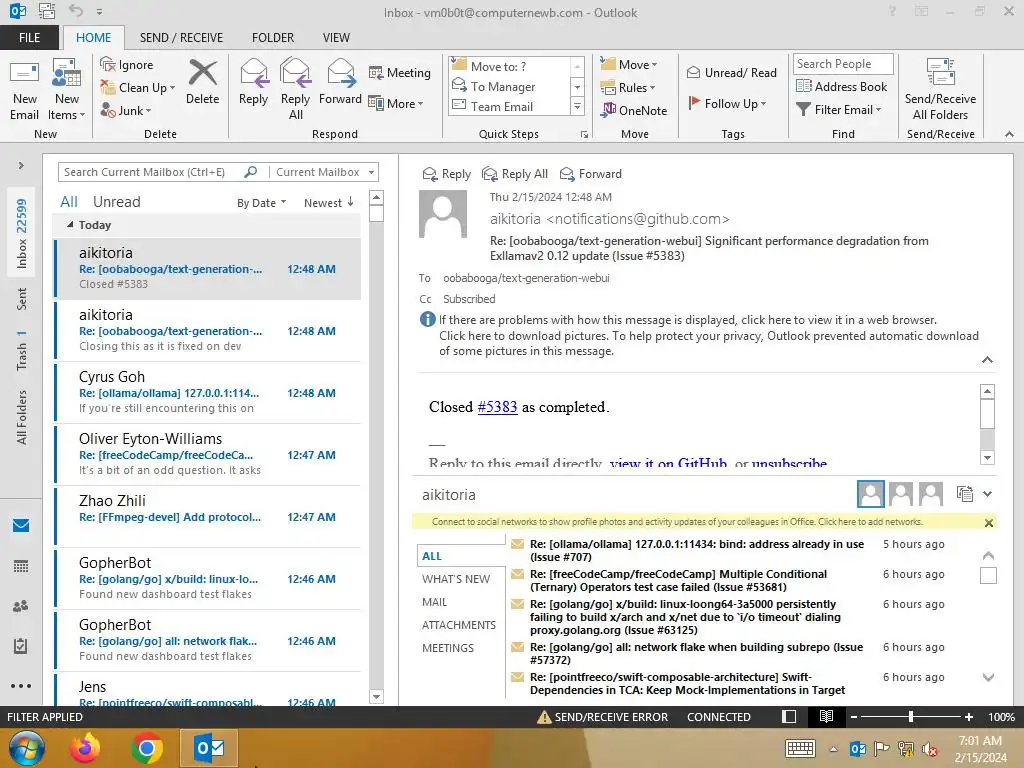Image resolution: width=1024 pixels, height=768 pixels.
Task: Open the Address Book
Action: coord(842,86)
